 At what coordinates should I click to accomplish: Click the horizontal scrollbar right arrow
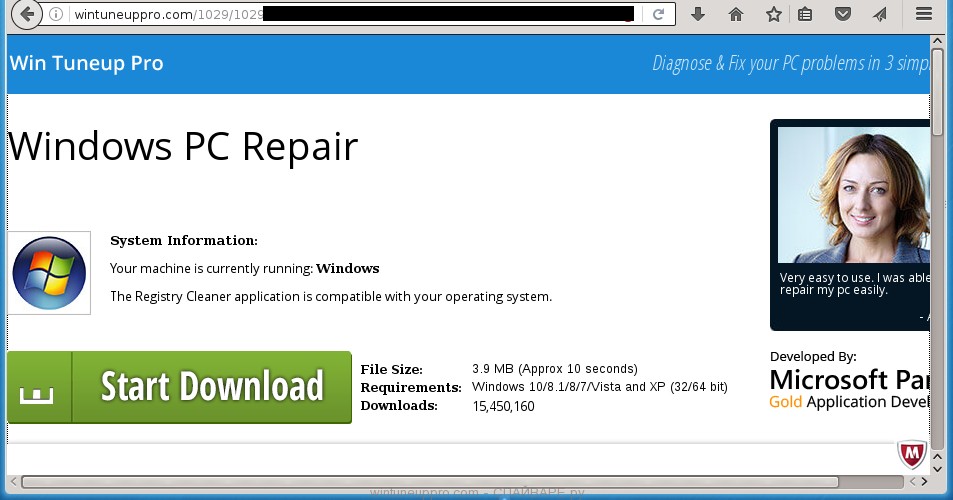925,482
